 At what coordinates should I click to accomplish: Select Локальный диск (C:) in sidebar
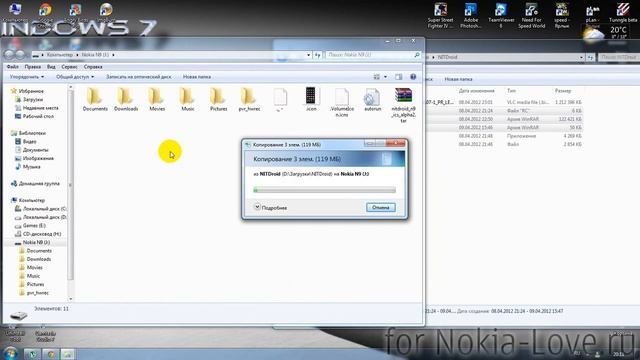[x=44, y=209]
